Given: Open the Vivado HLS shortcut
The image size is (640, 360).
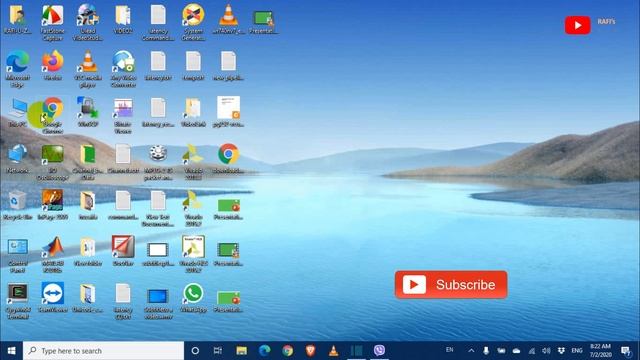Looking at the screenshot, I should click(x=193, y=254).
